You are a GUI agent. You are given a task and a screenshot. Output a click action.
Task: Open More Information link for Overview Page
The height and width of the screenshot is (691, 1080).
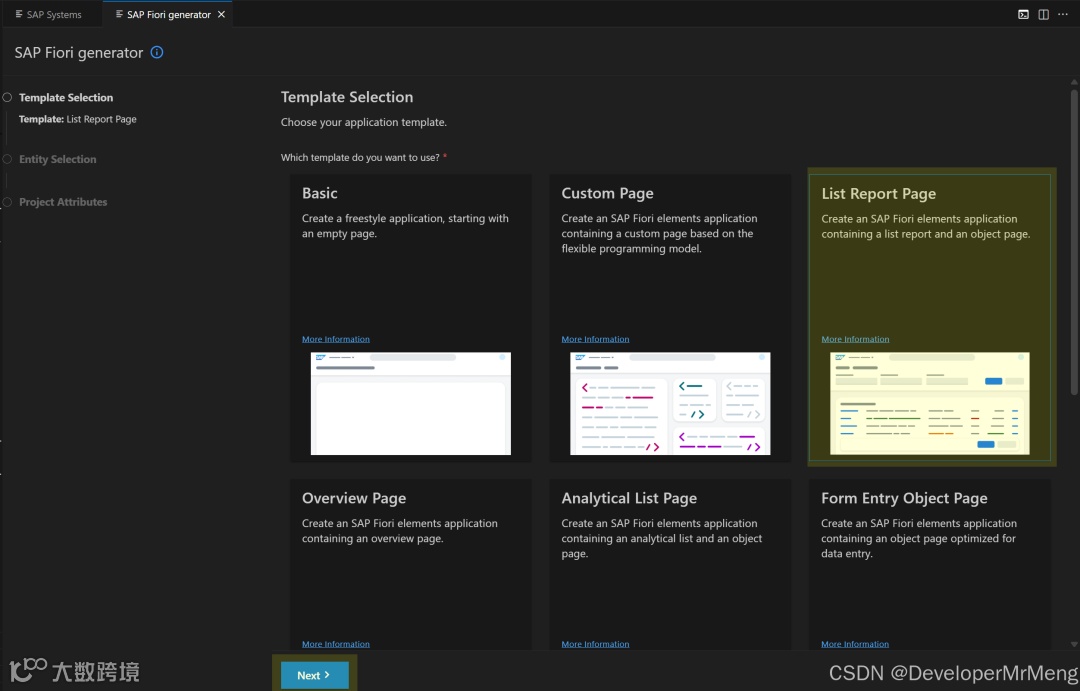coord(335,644)
